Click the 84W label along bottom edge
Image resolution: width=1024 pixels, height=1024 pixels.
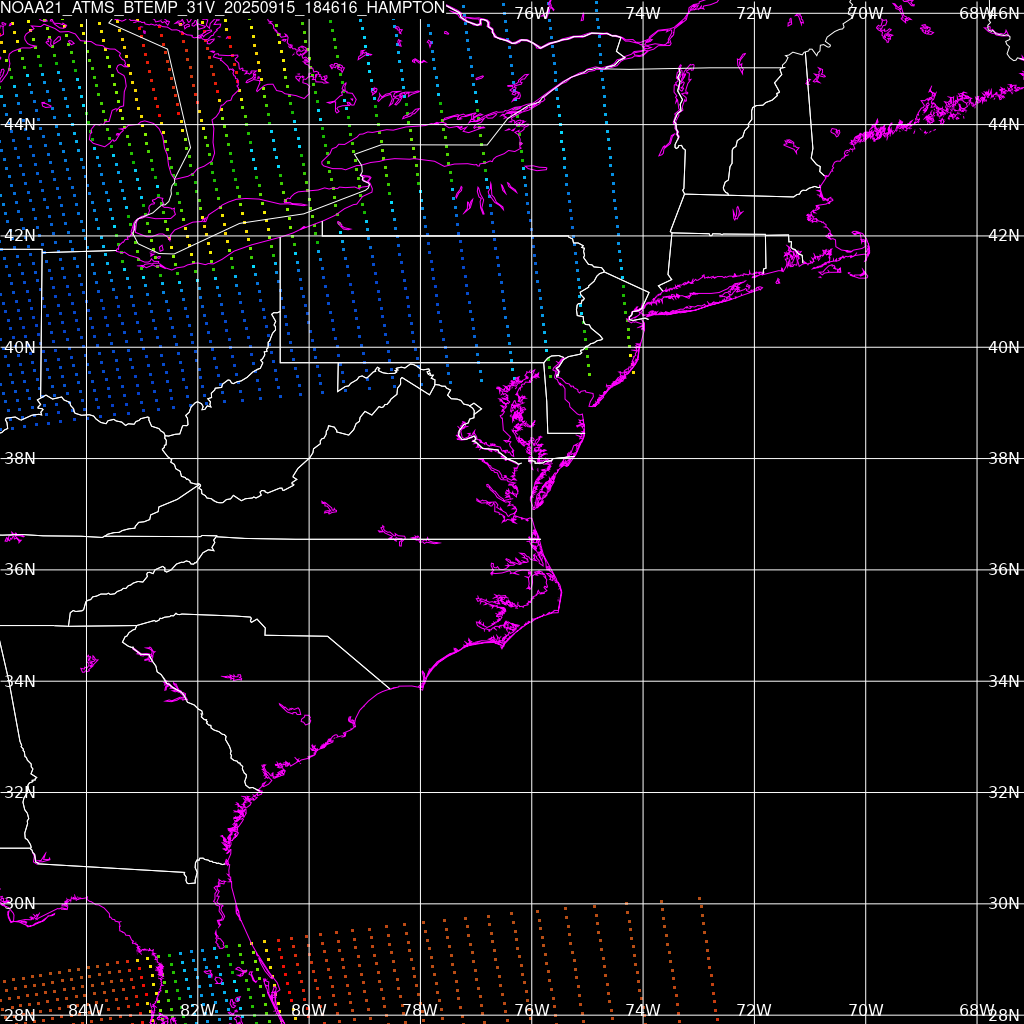[86, 1010]
